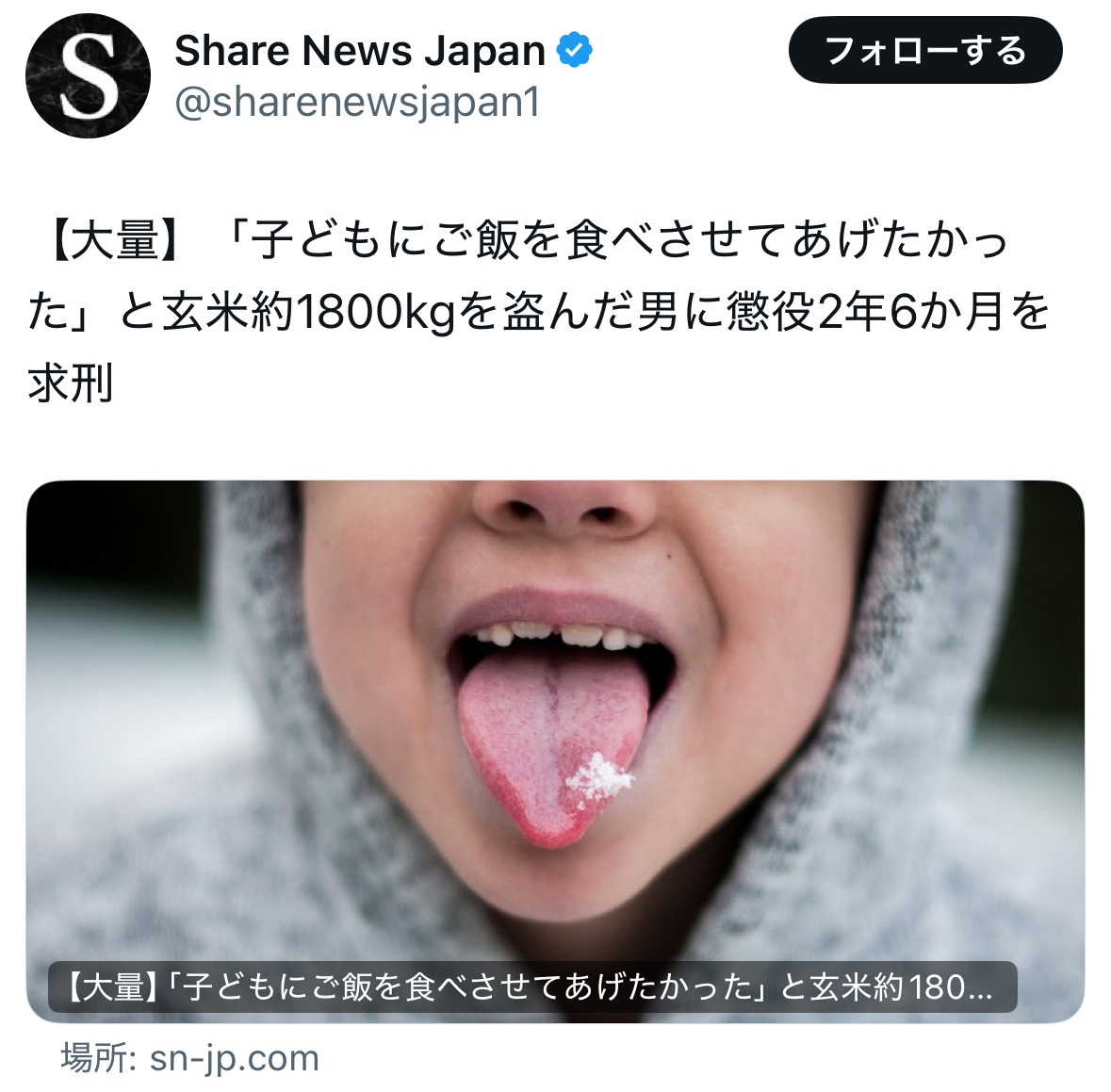The image size is (1111, 1092).
Task: Click the 【大量】 tag opening the tweet text
Action: (115, 239)
